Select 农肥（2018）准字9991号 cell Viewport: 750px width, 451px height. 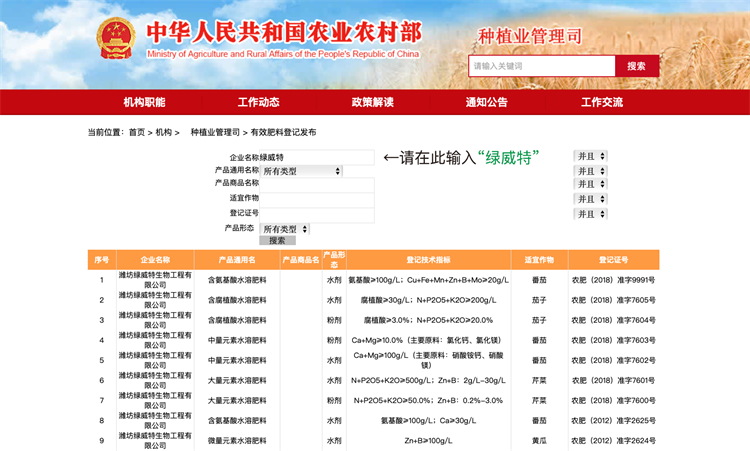click(x=614, y=280)
